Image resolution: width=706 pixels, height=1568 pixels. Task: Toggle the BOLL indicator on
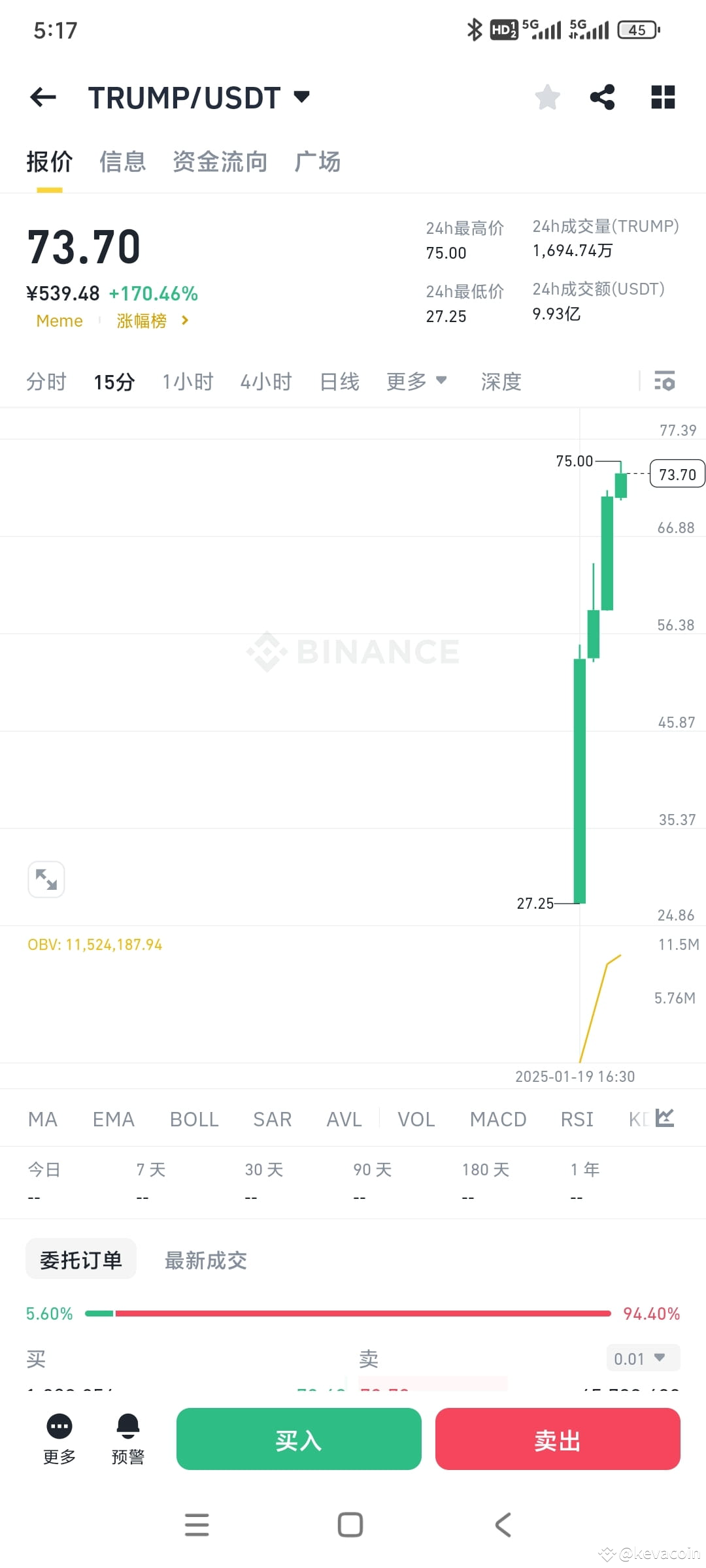tap(193, 1119)
